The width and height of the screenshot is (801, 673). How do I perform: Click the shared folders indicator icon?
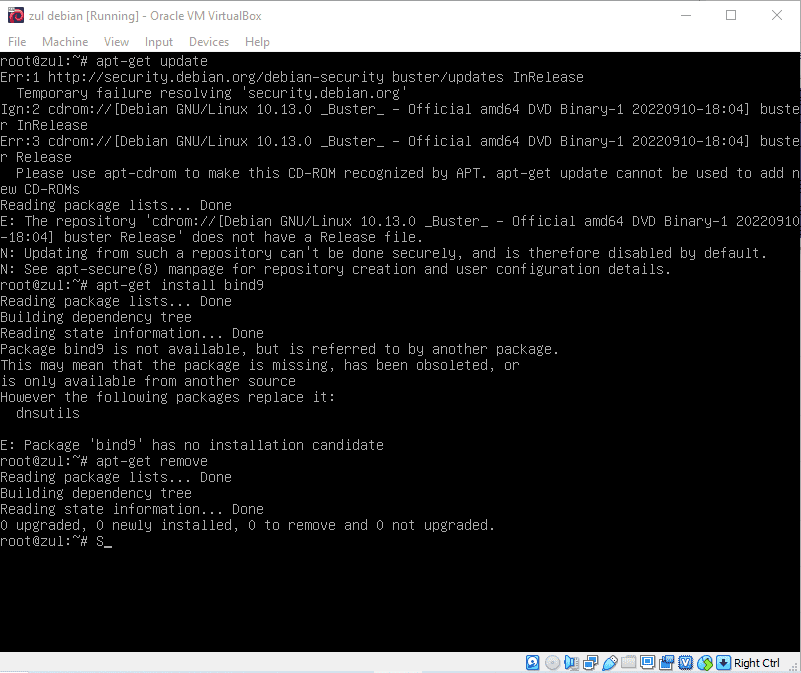click(628, 663)
